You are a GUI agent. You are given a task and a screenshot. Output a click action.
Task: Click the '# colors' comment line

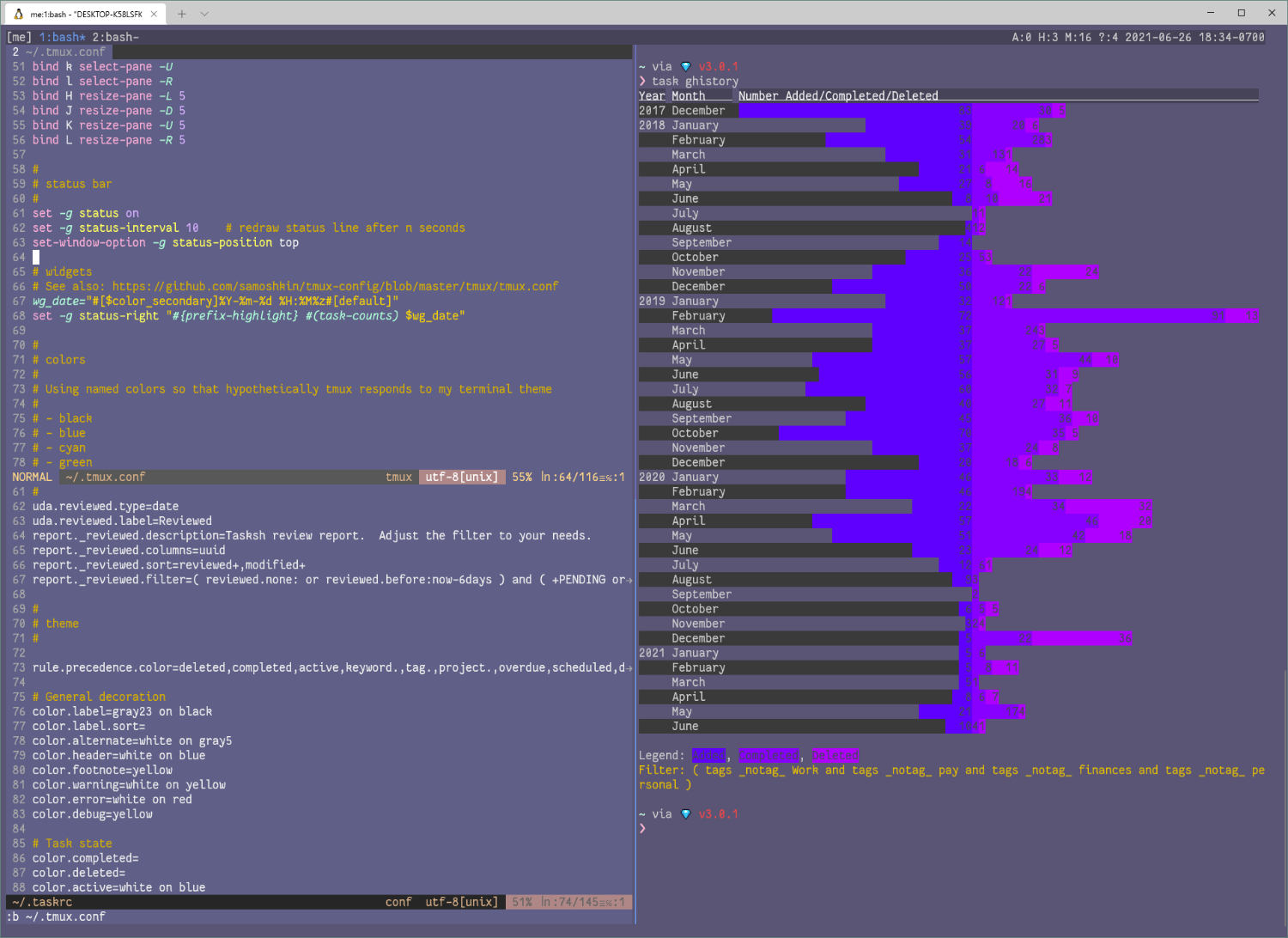point(59,359)
